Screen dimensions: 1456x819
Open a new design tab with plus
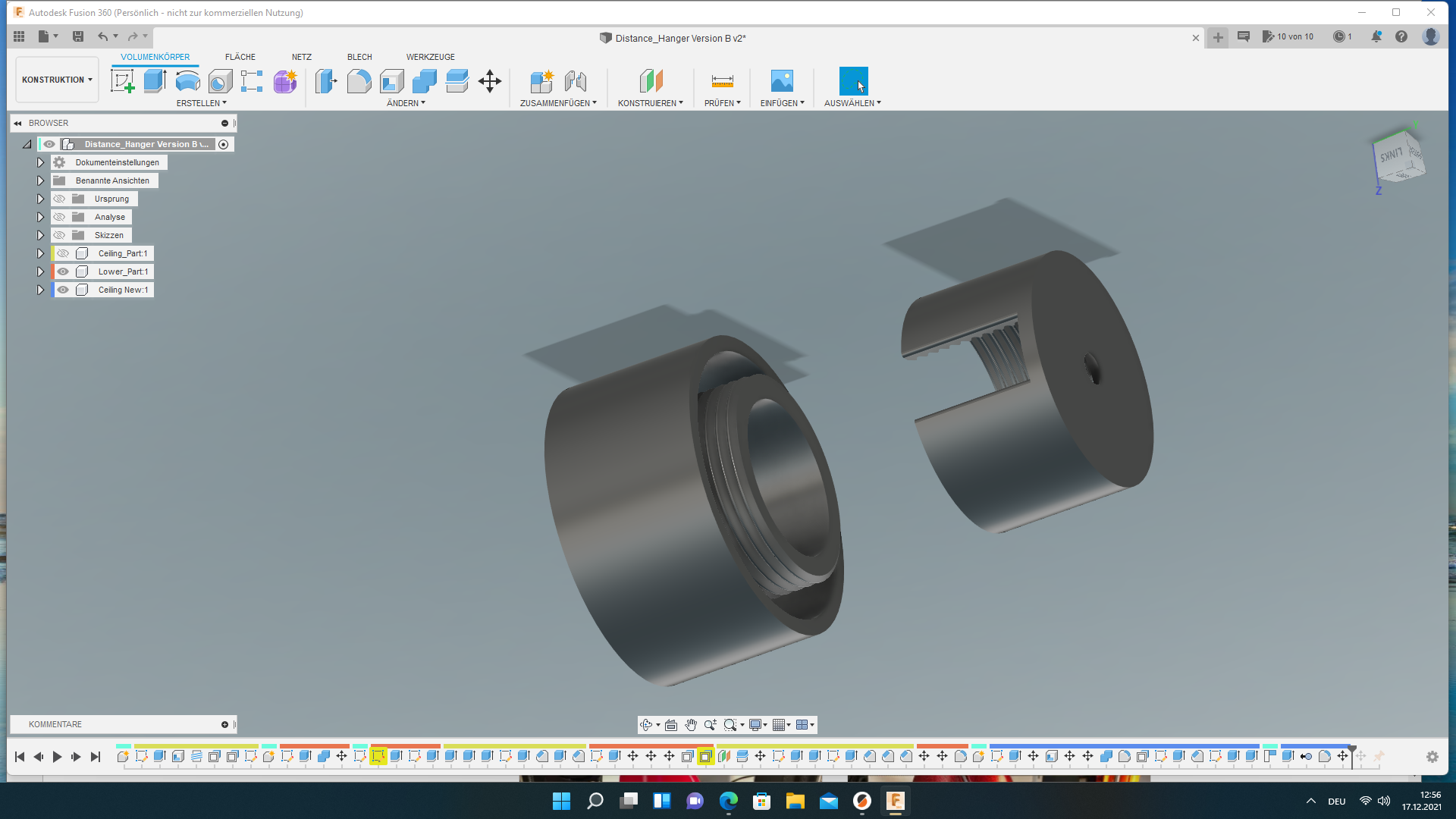[x=1218, y=37]
